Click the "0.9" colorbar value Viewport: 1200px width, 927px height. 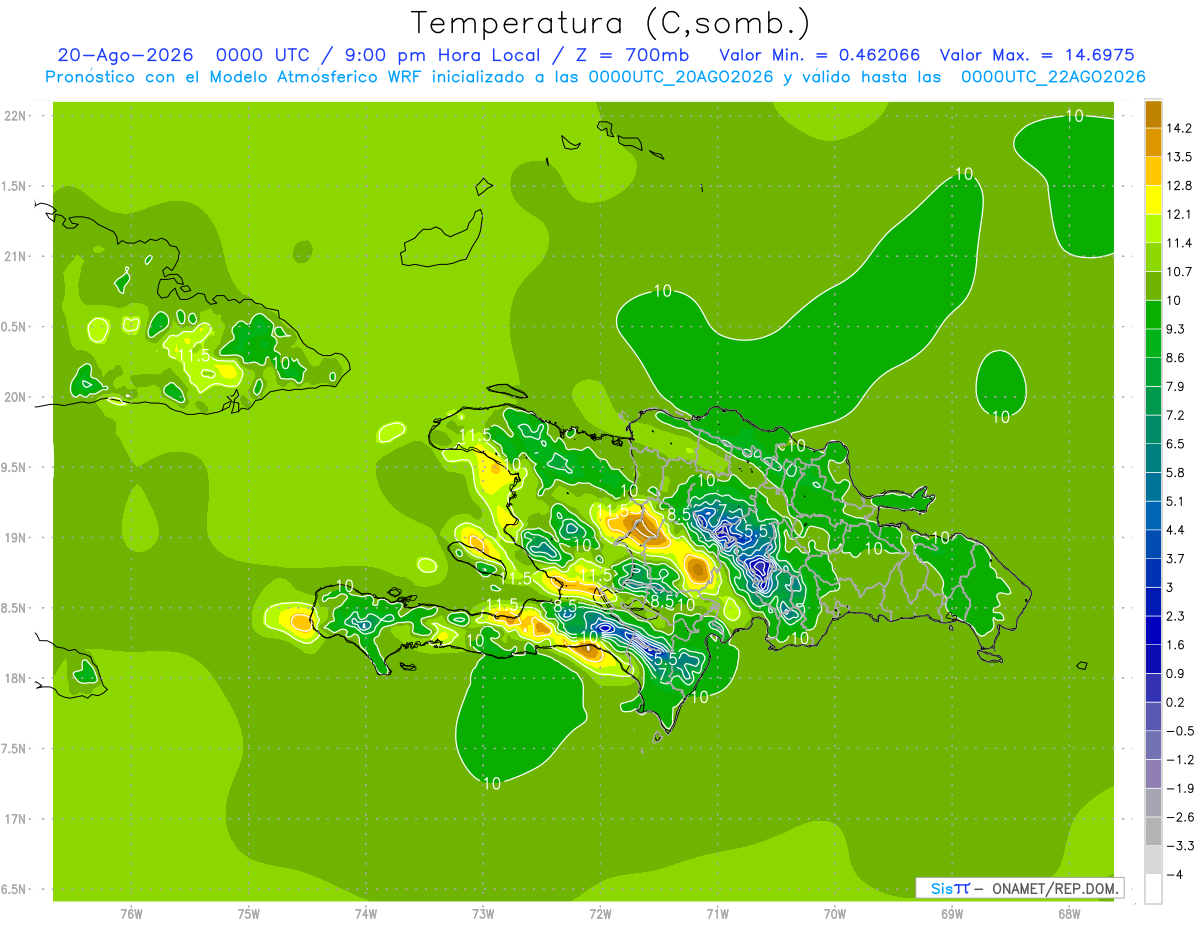1175,673
